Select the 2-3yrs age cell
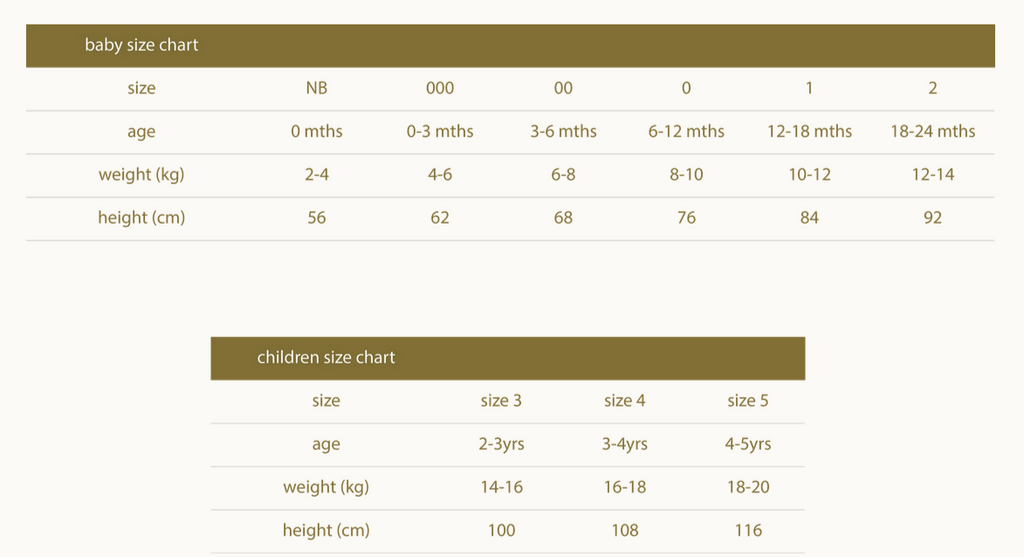Viewport: 1024px width, 557px height. (x=501, y=444)
